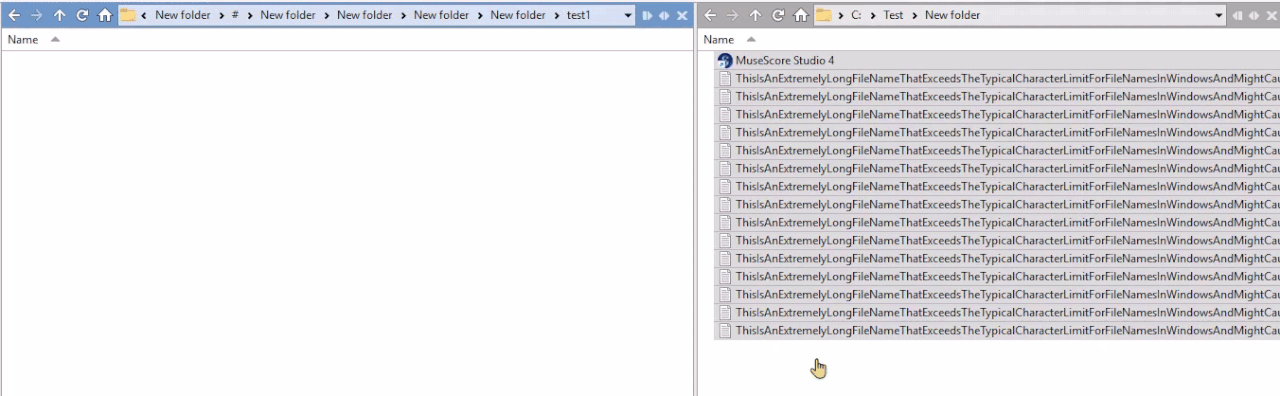This screenshot has width=1280, height=396.
Task: Go back in the right pane
Action: 709,15
